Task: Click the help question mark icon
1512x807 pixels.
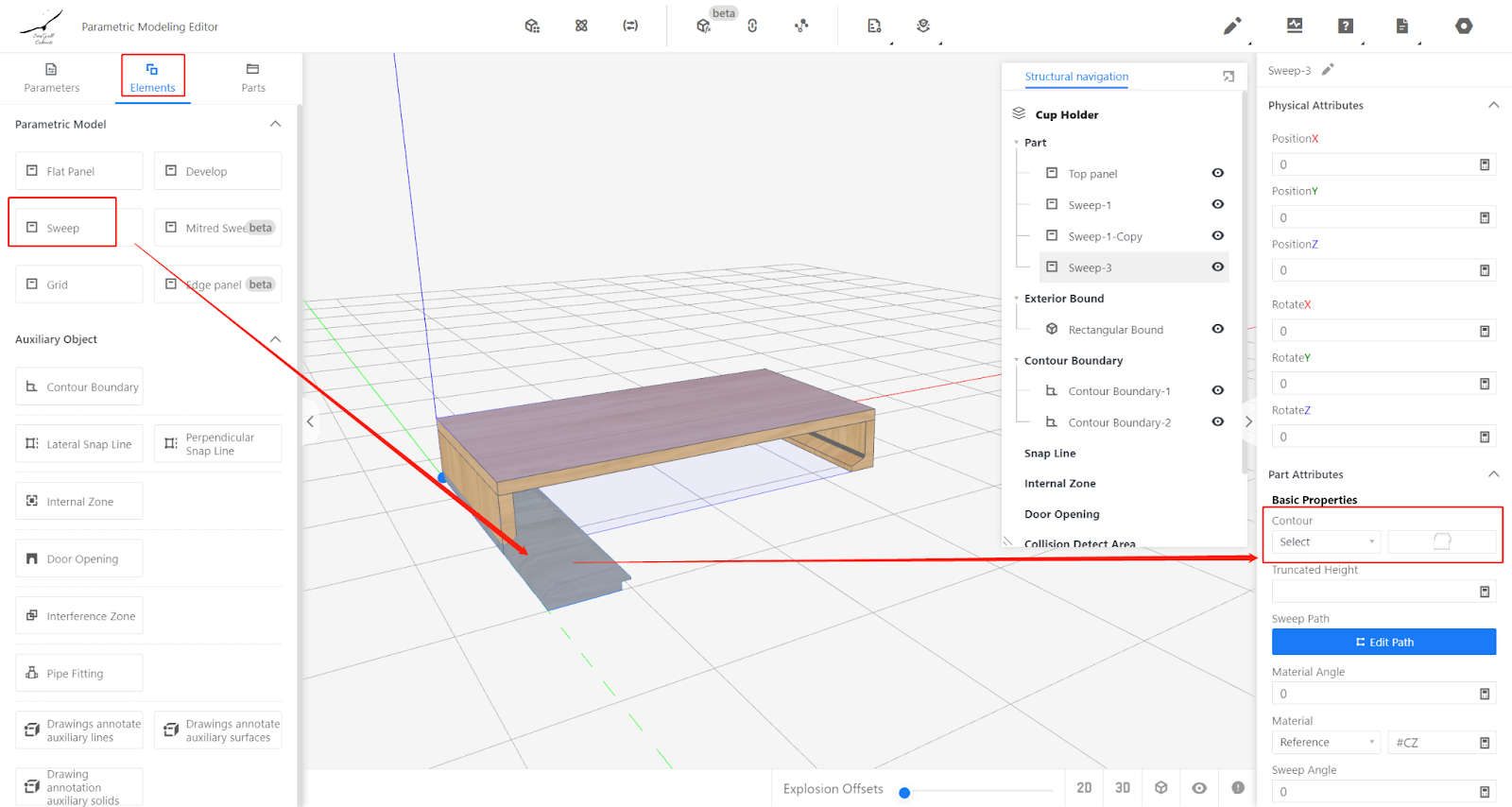Action: click(x=1346, y=26)
